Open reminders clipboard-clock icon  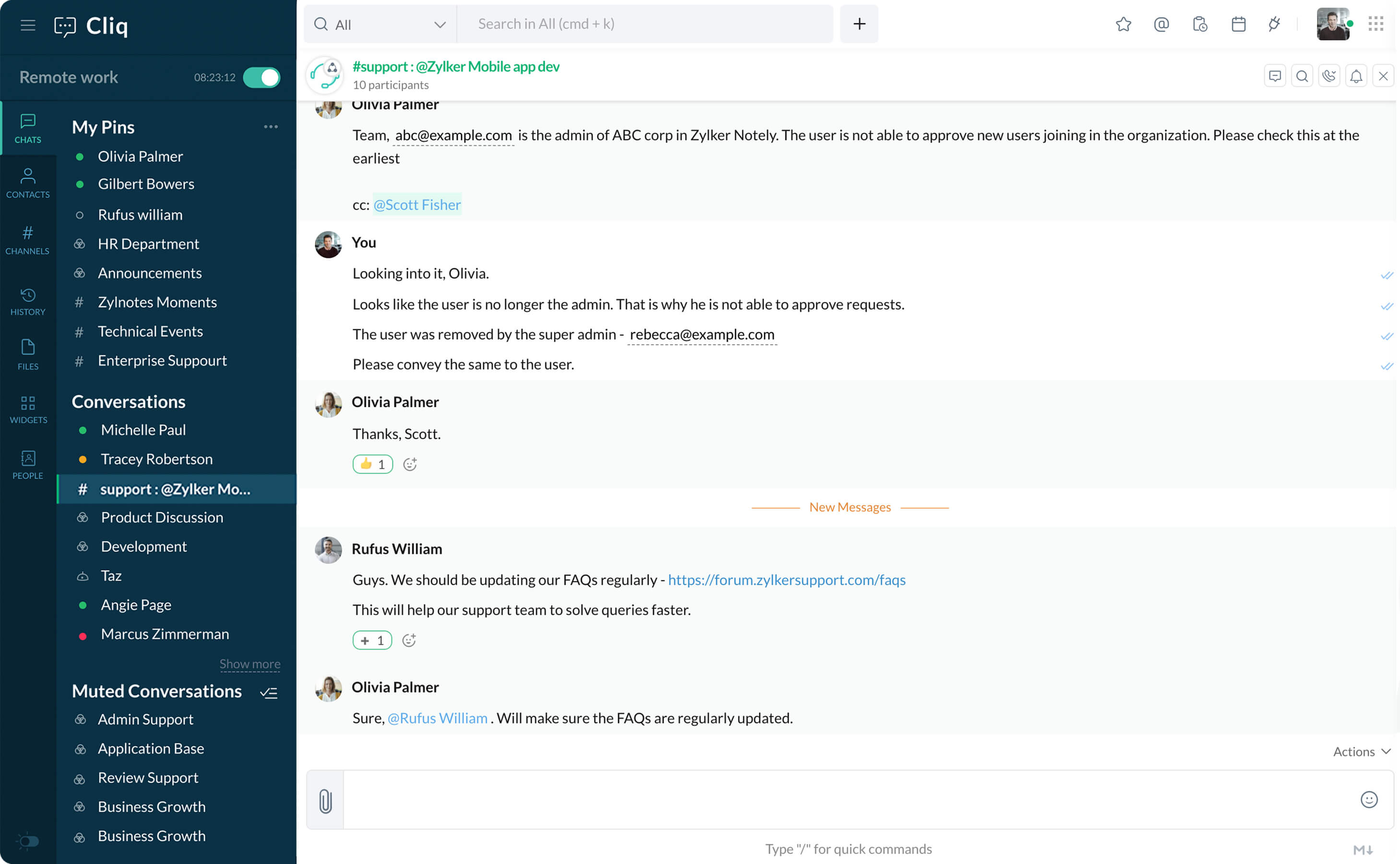[x=1199, y=24]
